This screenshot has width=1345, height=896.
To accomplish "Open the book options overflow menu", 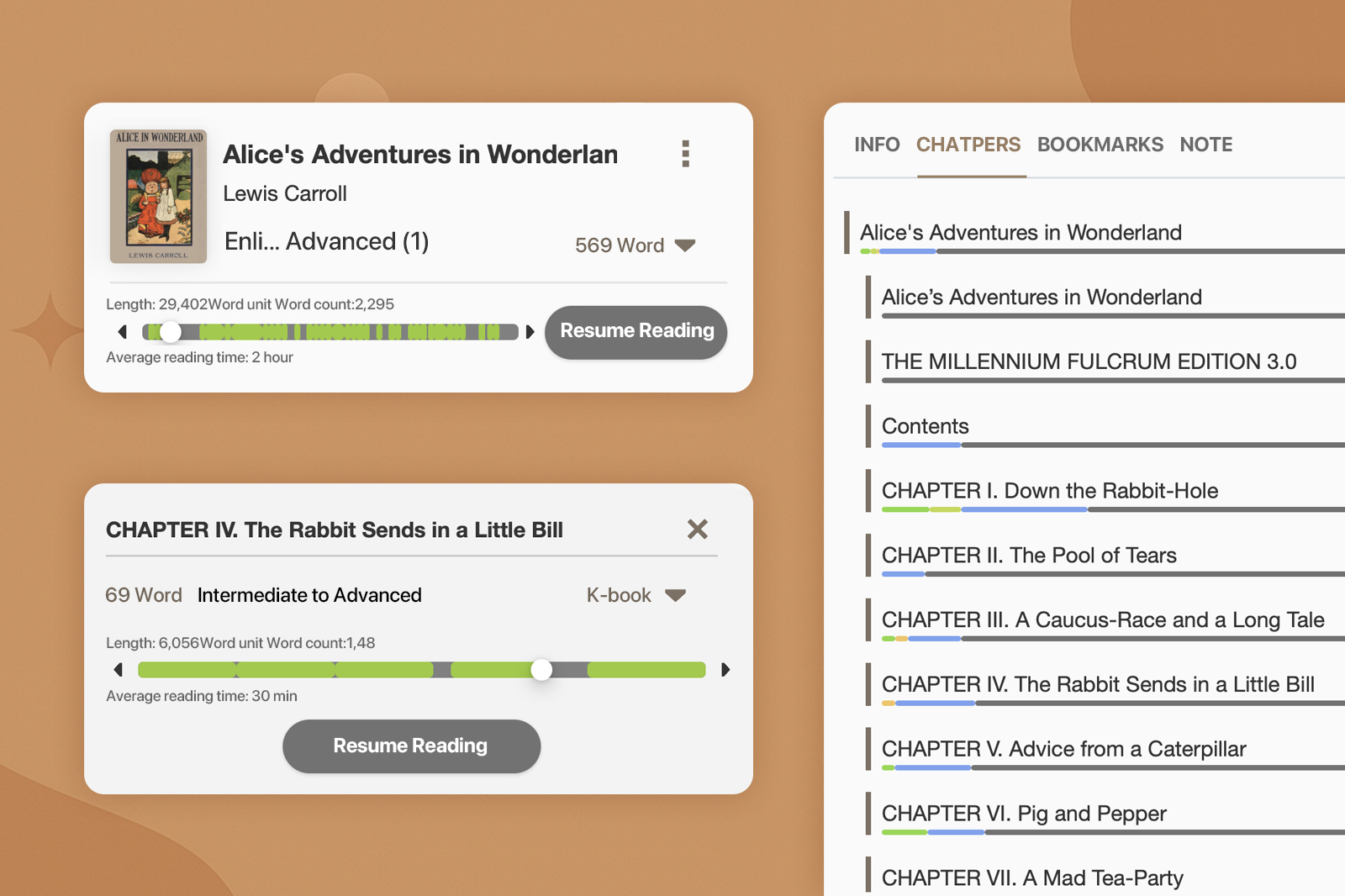I will pyautogui.click(x=685, y=154).
